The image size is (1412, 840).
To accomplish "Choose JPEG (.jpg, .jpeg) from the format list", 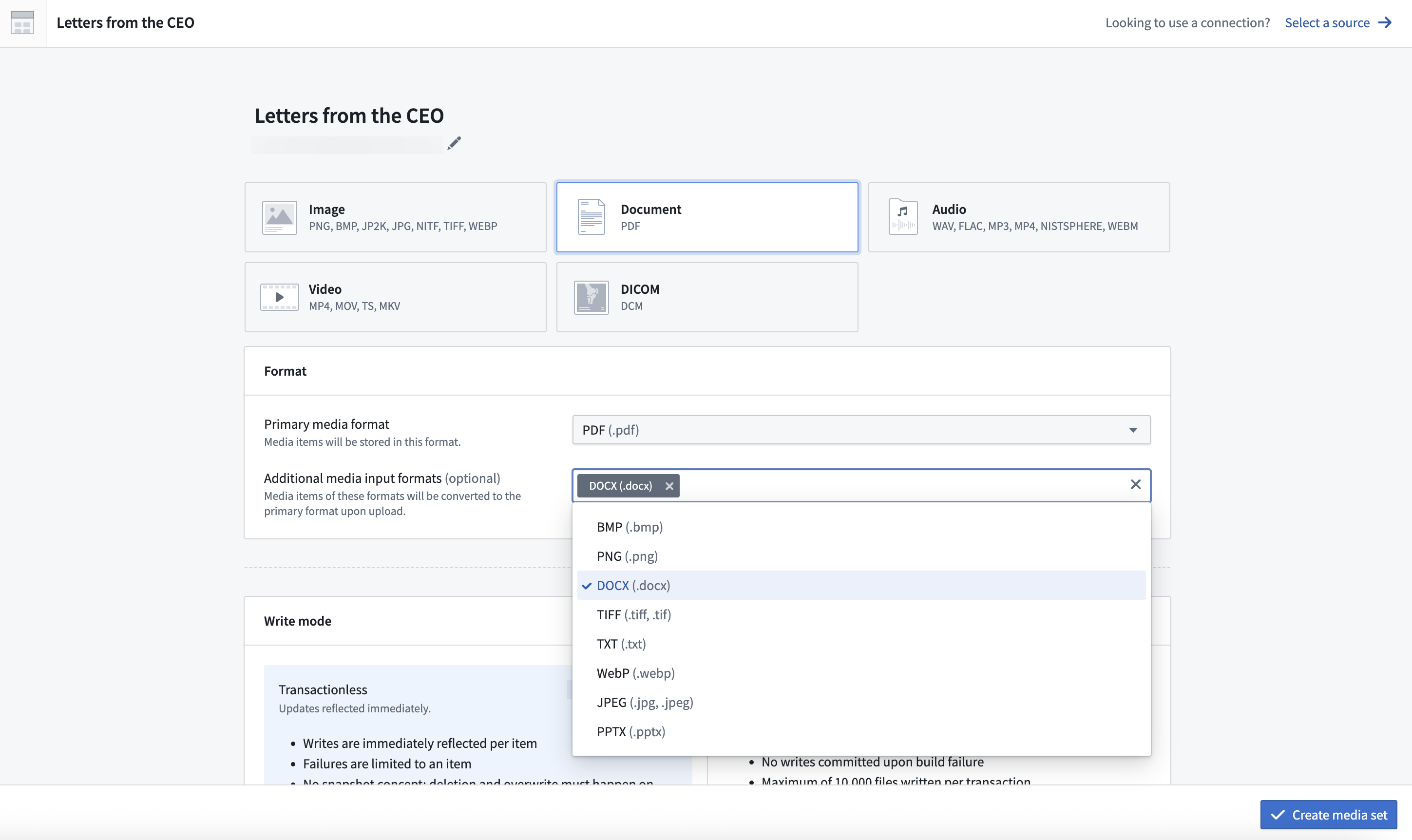I will point(644,702).
